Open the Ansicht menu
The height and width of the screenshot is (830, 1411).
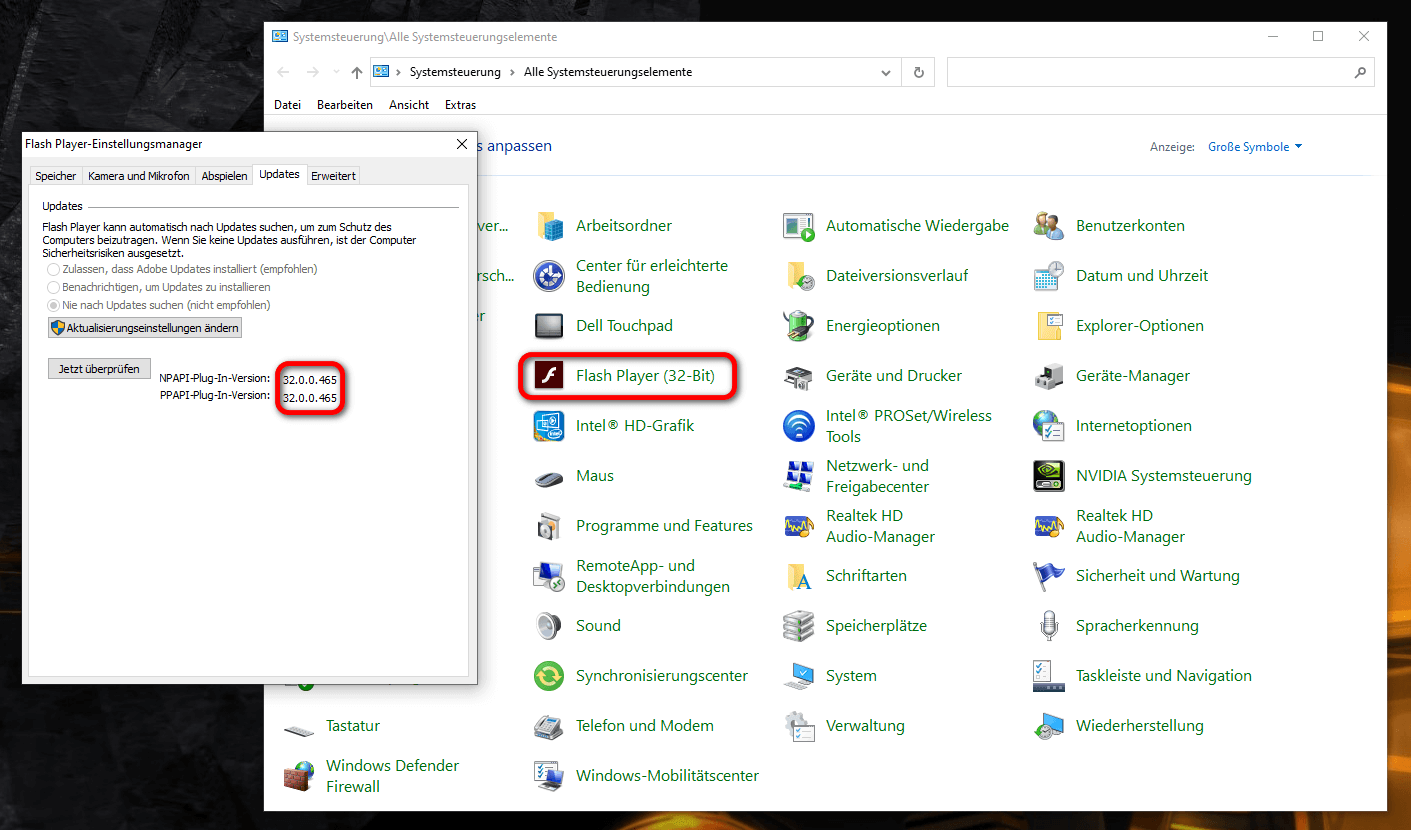point(409,105)
